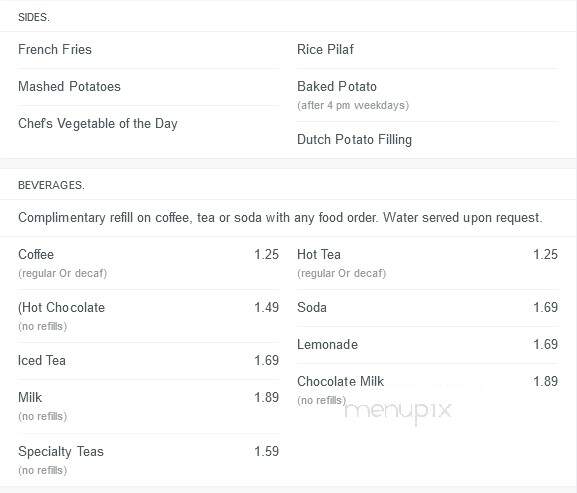Open the BEVERAGES section header

pos(51,185)
